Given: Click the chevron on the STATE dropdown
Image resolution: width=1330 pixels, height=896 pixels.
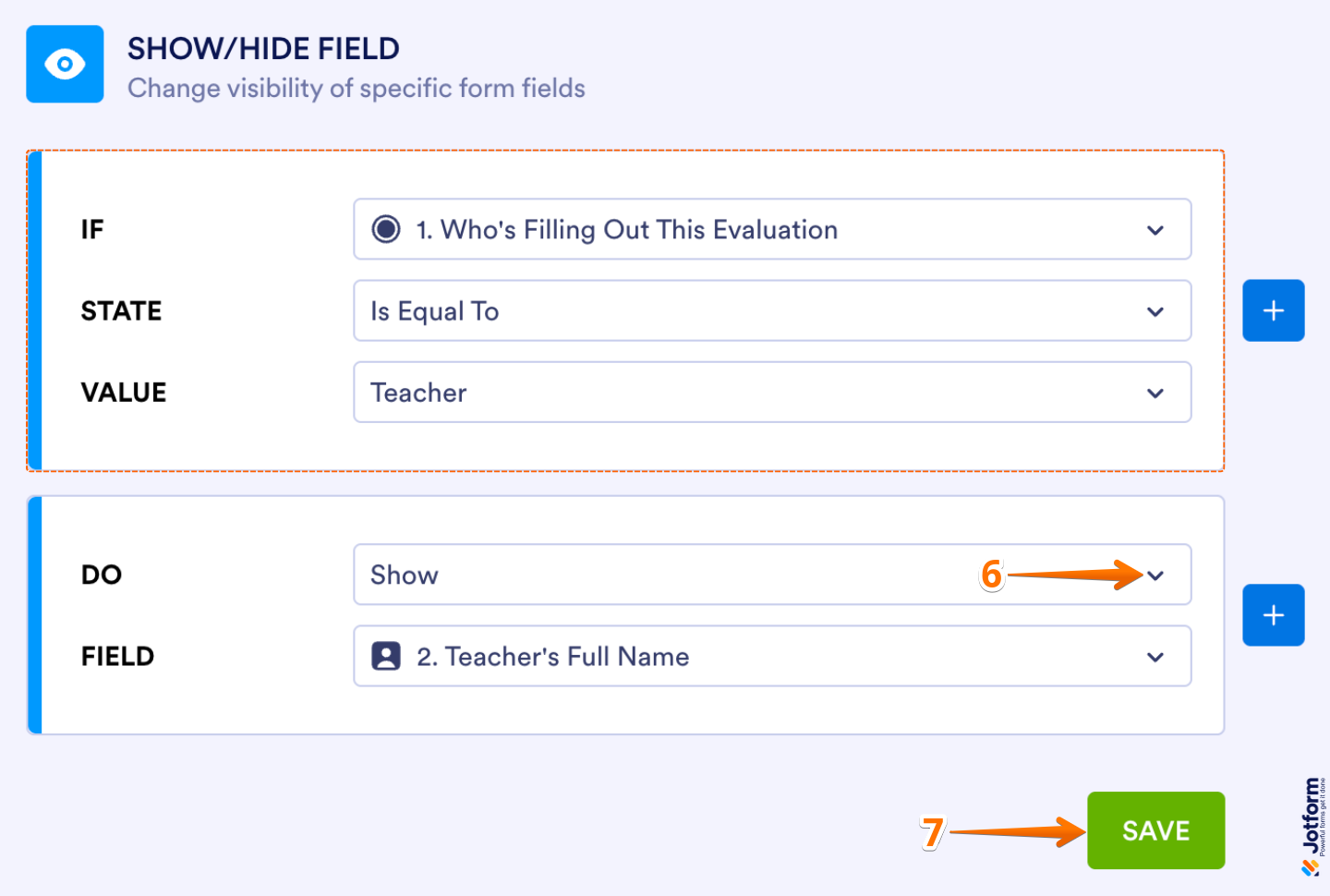Looking at the screenshot, I should (x=1155, y=311).
